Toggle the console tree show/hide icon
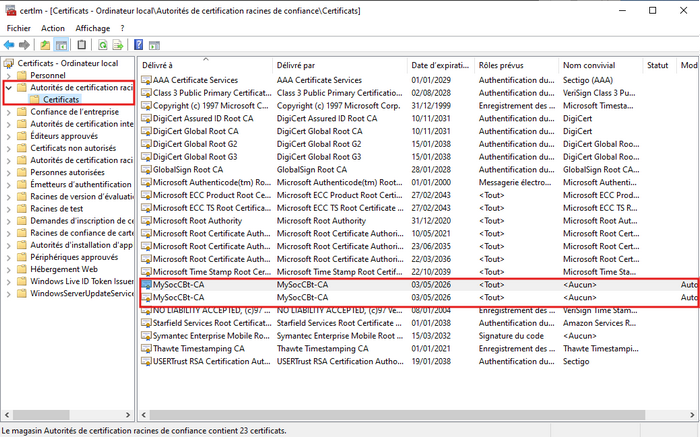 tap(61, 45)
